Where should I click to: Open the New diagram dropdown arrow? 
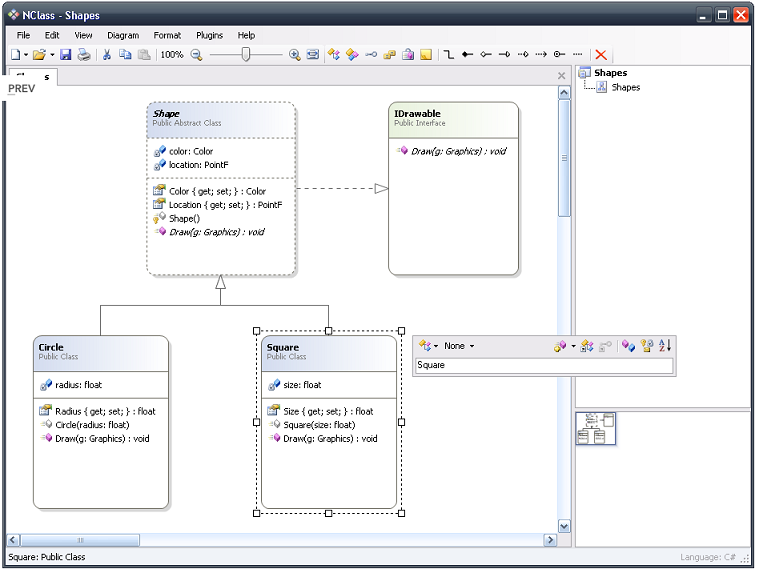[x=26, y=55]
